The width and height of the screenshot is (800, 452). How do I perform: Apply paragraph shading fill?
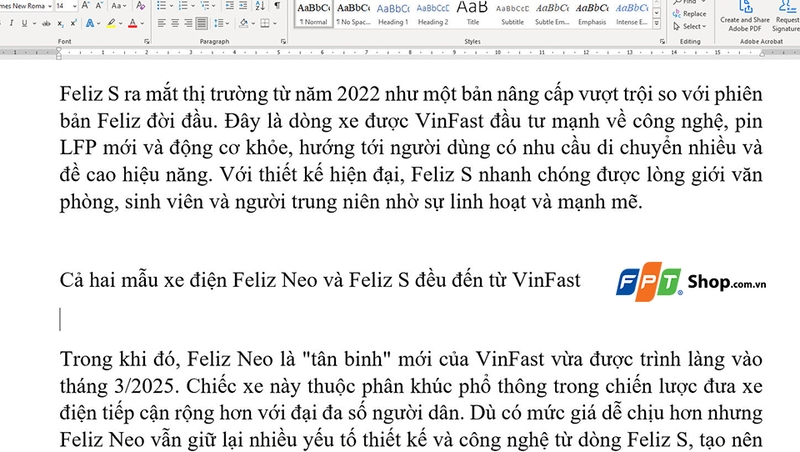[x=243, y=23]
